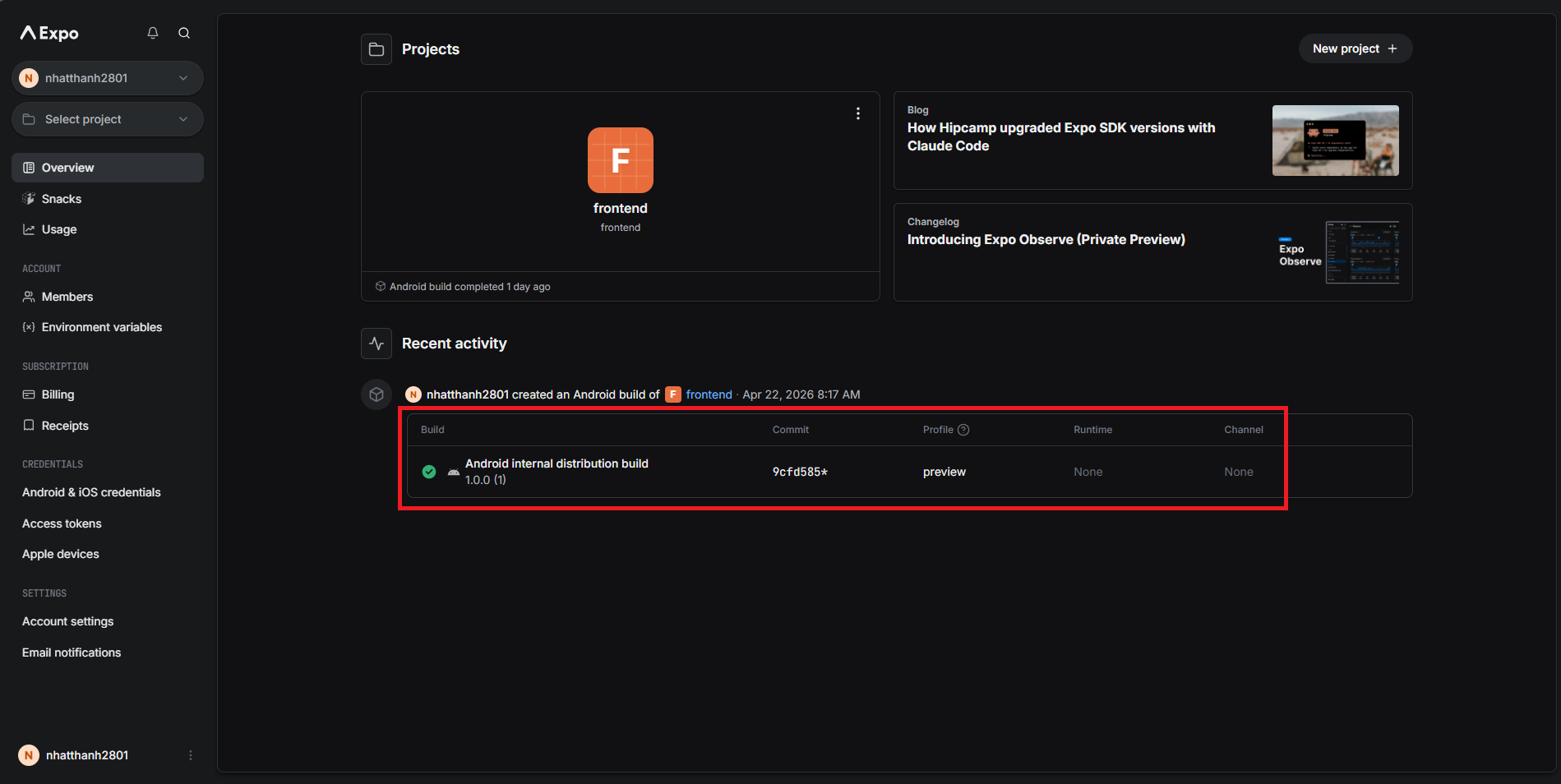Open notifications bell icon
Viewport: 1561px width, 784px height.
point(153,33)
